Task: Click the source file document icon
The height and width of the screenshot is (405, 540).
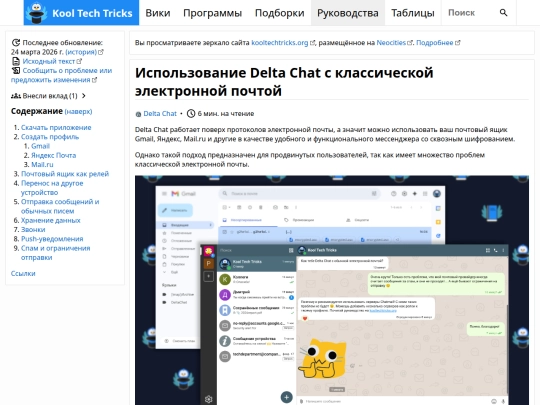Action: coord(16,61)
